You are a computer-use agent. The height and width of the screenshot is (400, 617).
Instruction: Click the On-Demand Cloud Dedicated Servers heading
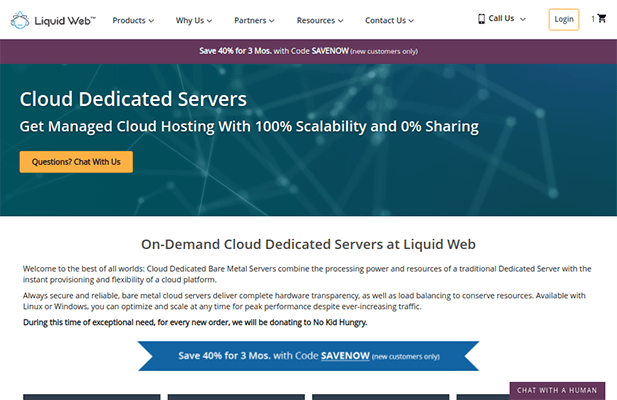[308, 244]
